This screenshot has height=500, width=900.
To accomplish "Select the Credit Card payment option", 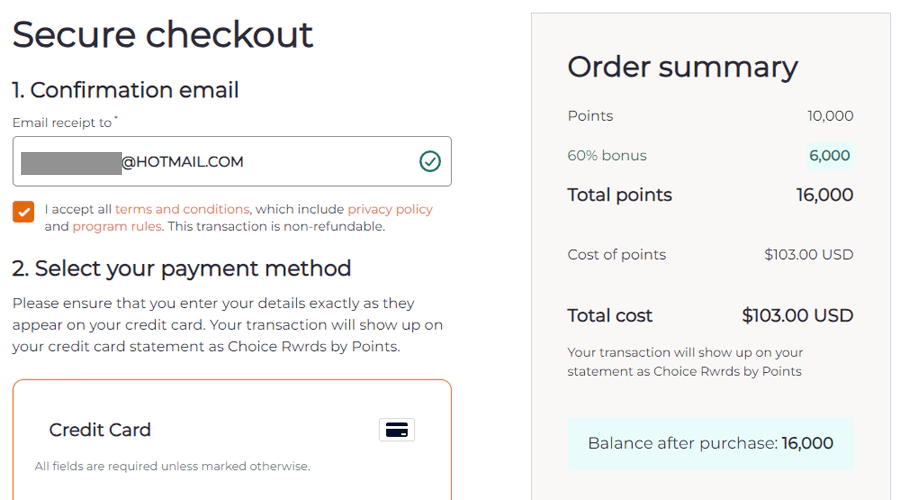I will coord(100,430).
